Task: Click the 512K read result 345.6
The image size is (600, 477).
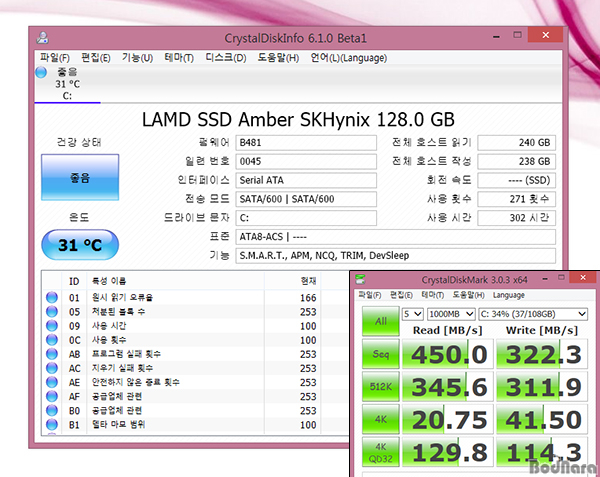Action: point(448,387)
